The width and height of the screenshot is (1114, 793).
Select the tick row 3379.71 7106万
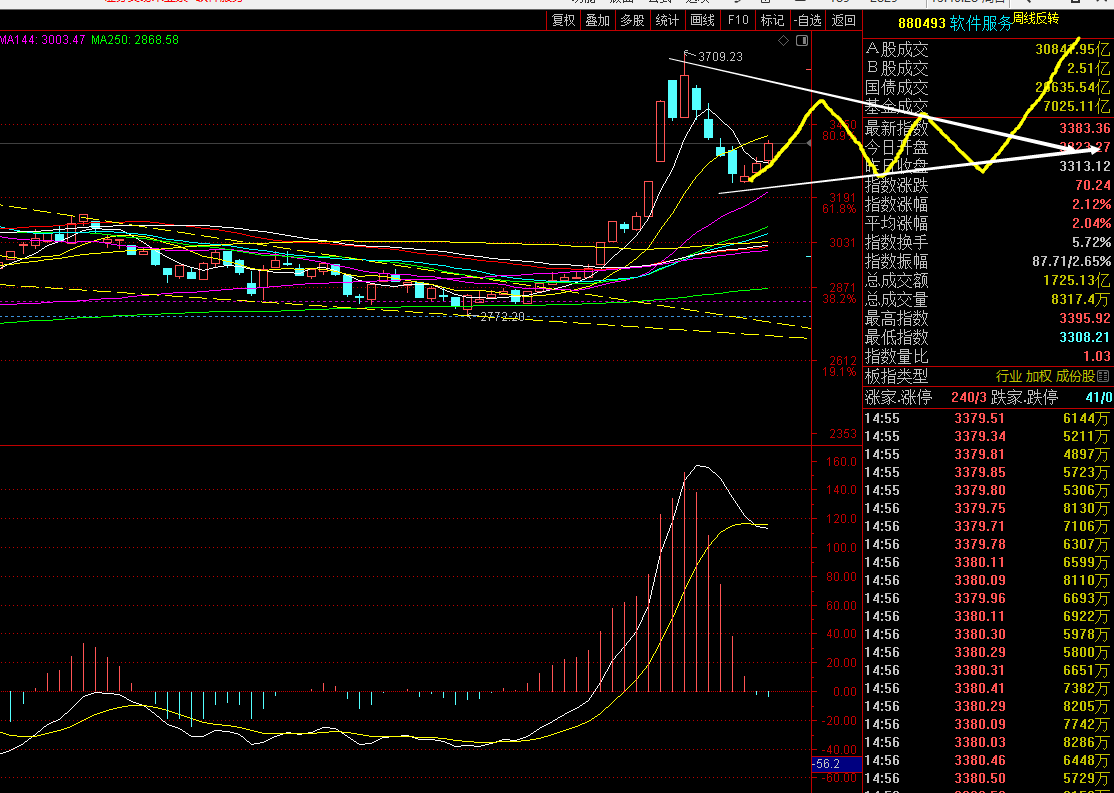point(988,527)
